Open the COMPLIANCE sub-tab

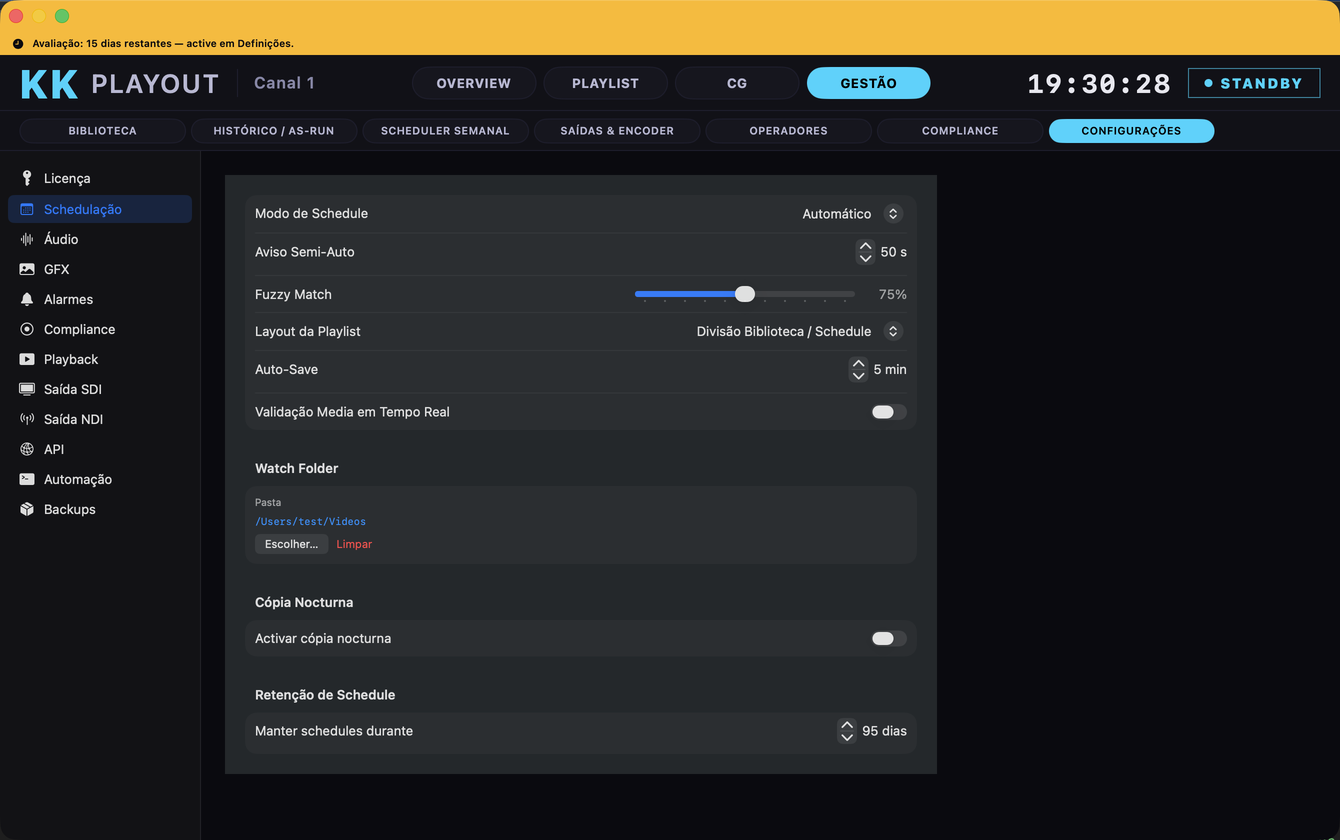(960, 131)
